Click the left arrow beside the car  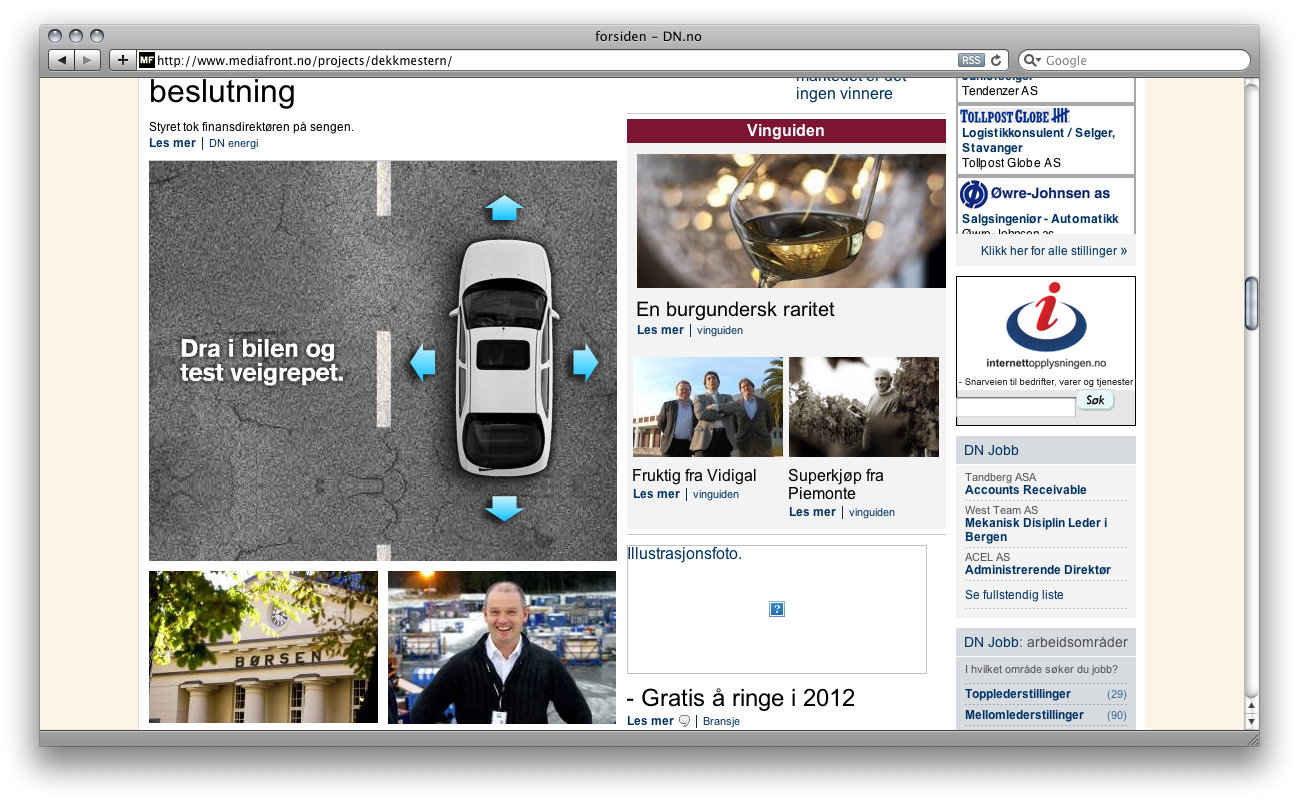(x=423, y=362)
